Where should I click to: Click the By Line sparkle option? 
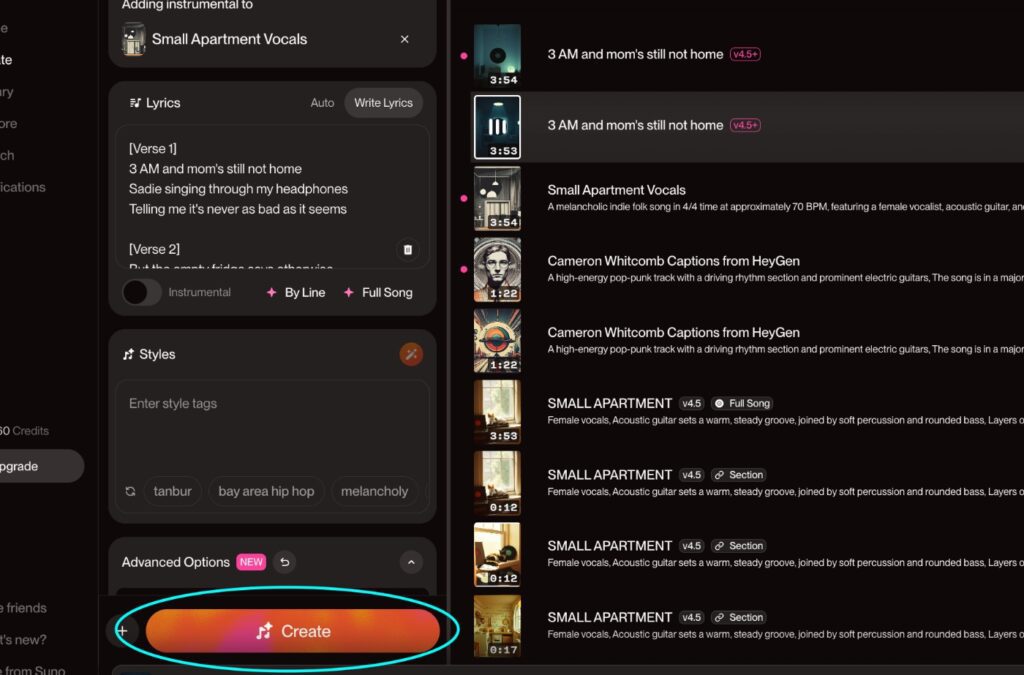[295, 293]
